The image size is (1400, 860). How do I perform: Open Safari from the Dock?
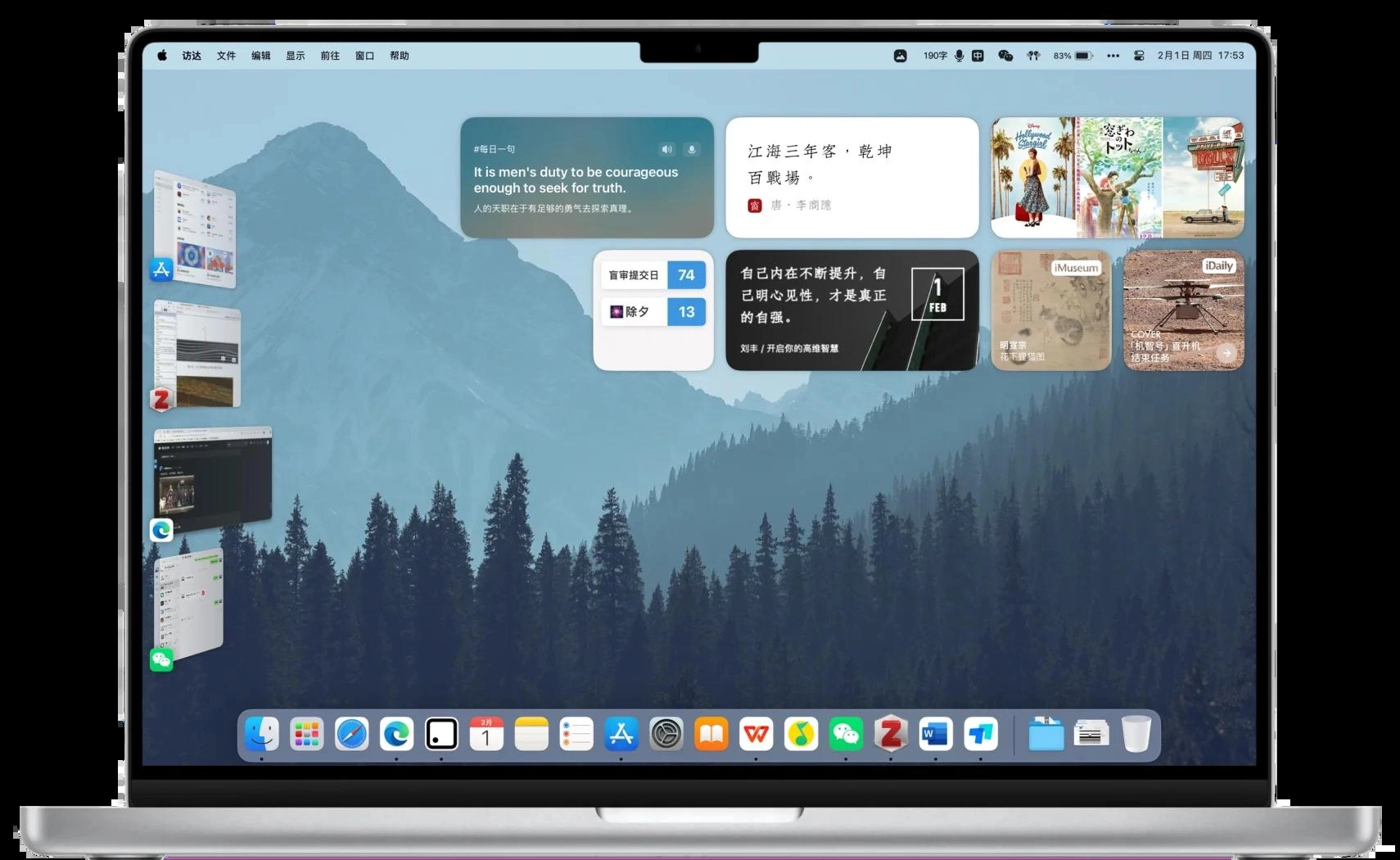[352, 735]
